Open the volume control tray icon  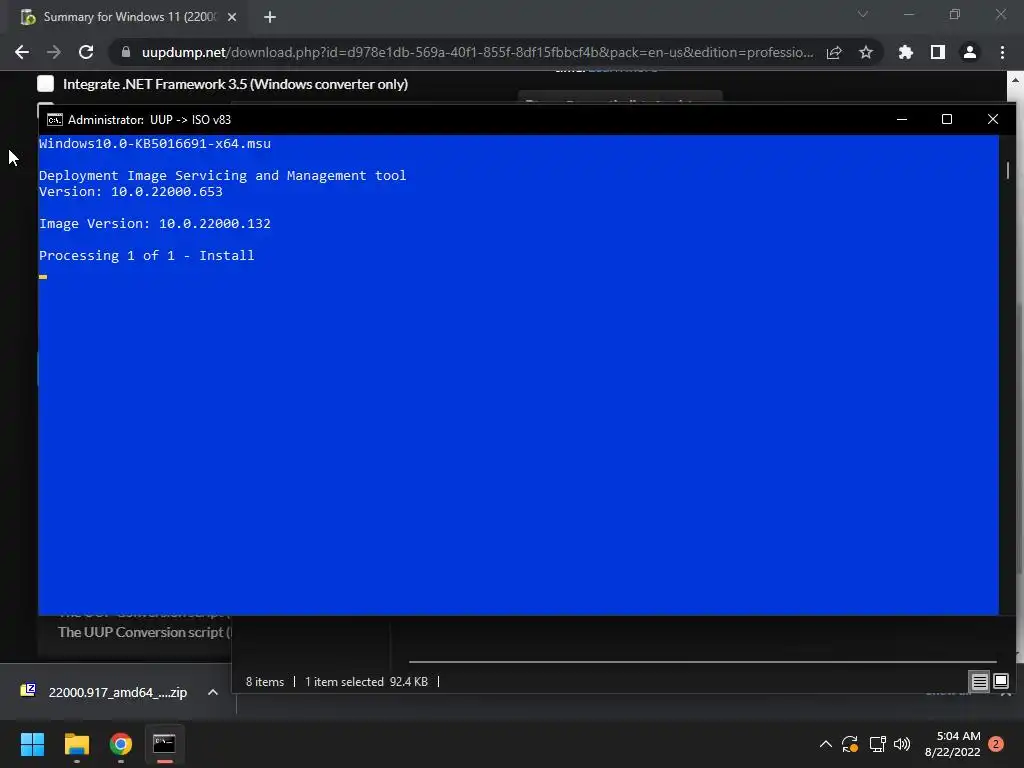(x=902, y=744)
